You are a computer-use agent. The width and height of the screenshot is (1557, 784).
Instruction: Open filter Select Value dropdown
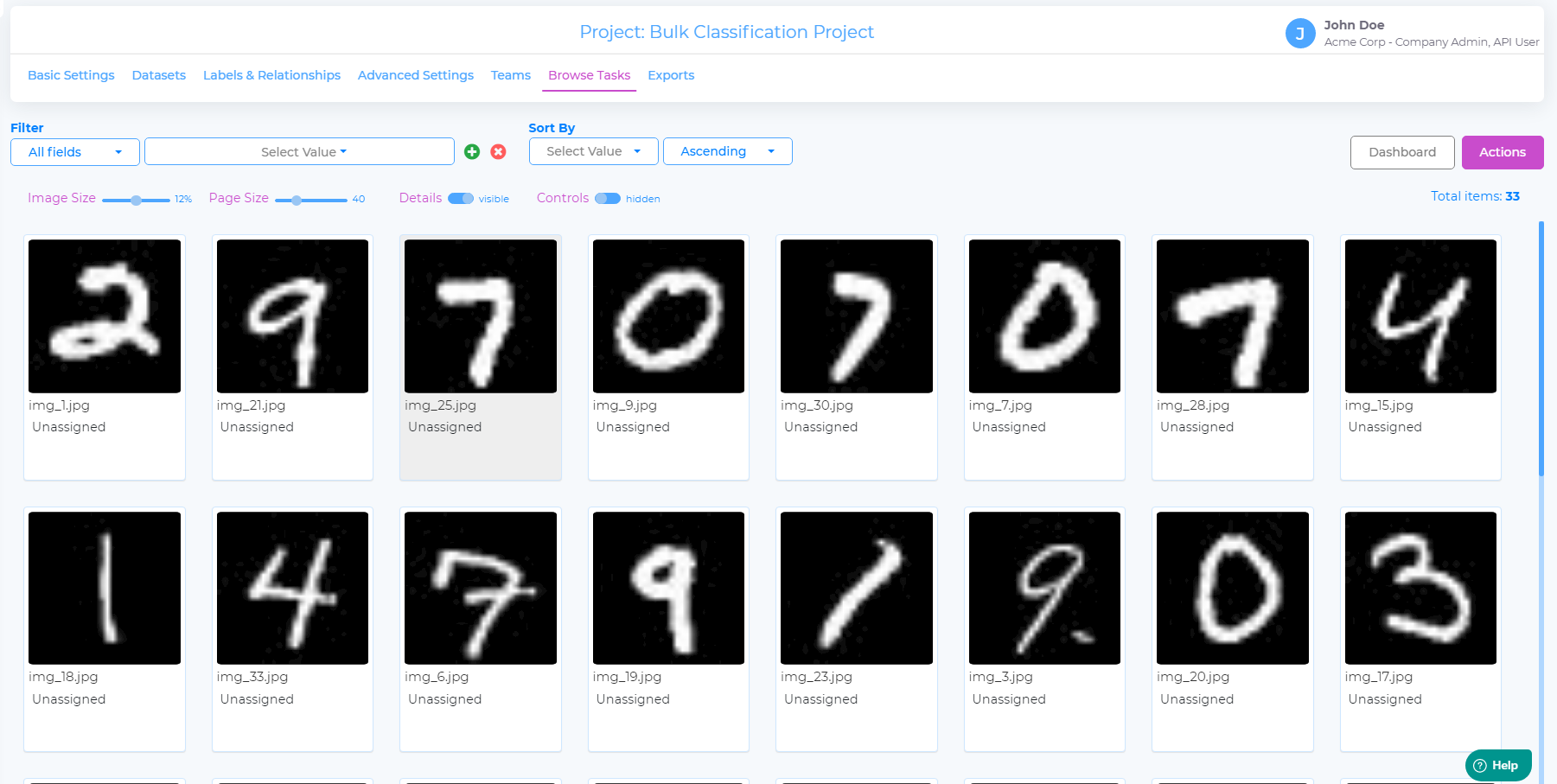coord(299,152)
